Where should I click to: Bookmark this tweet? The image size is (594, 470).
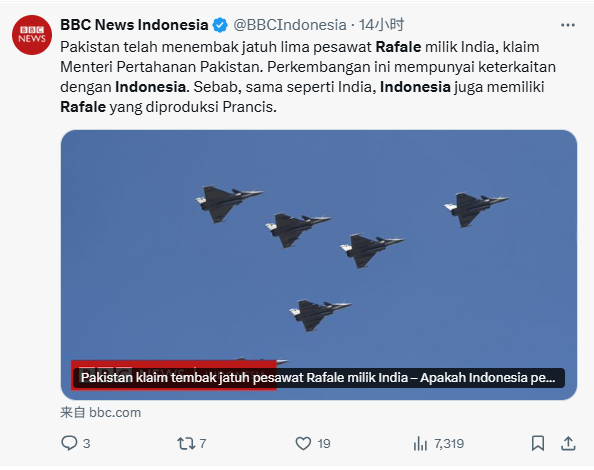538,443
